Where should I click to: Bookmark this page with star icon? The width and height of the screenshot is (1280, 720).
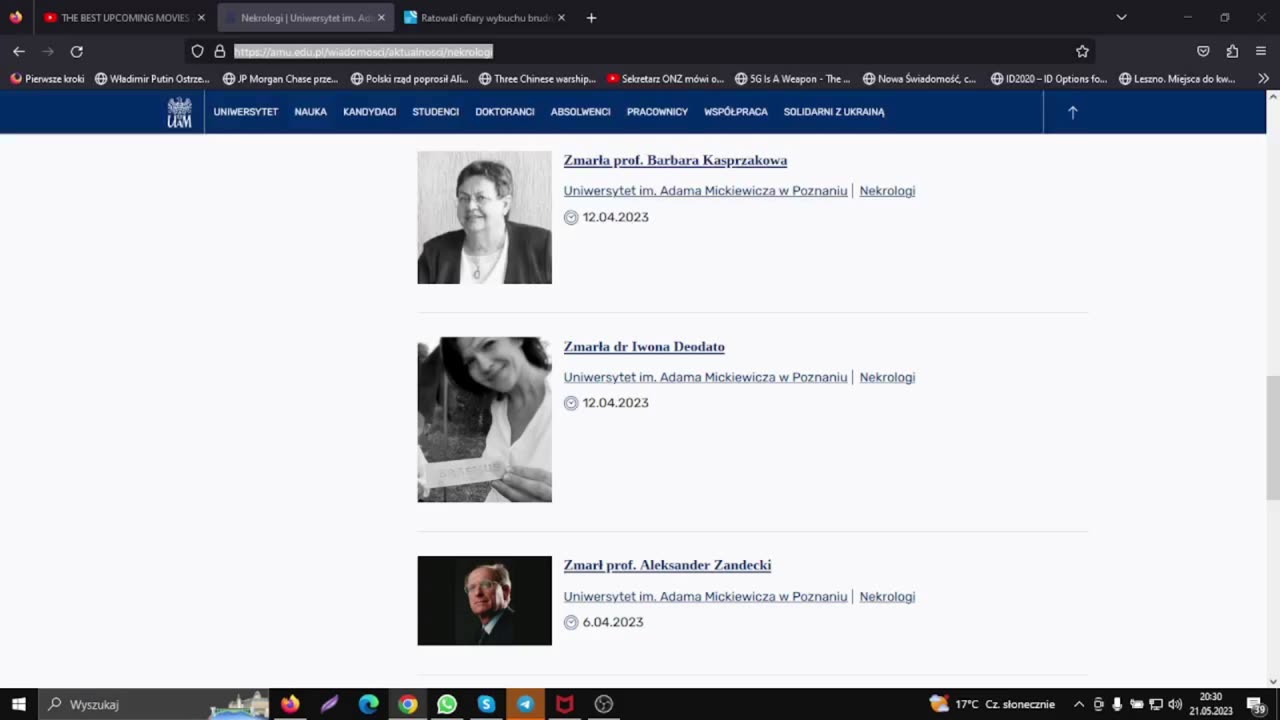1082,51
